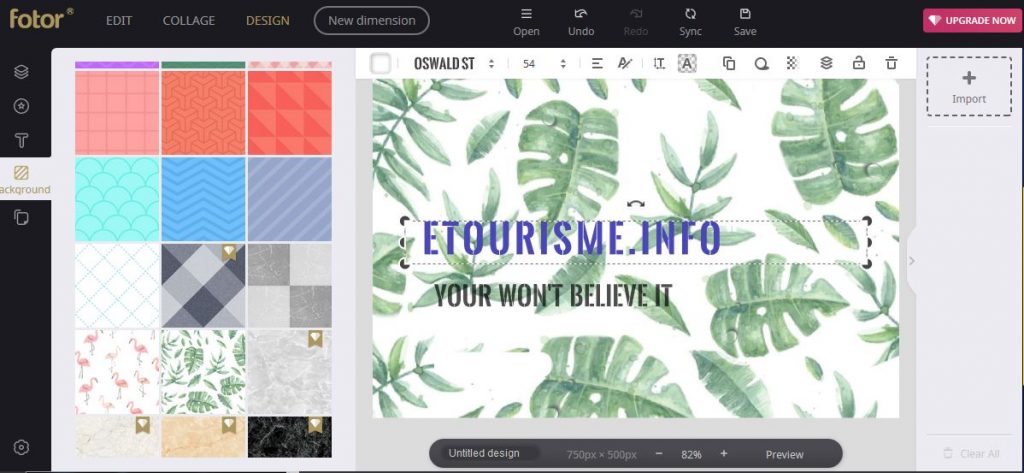The height and width of the screenshot is (473, 1024).
Task: Open the text style italic icon
Action: pos(625,63)
